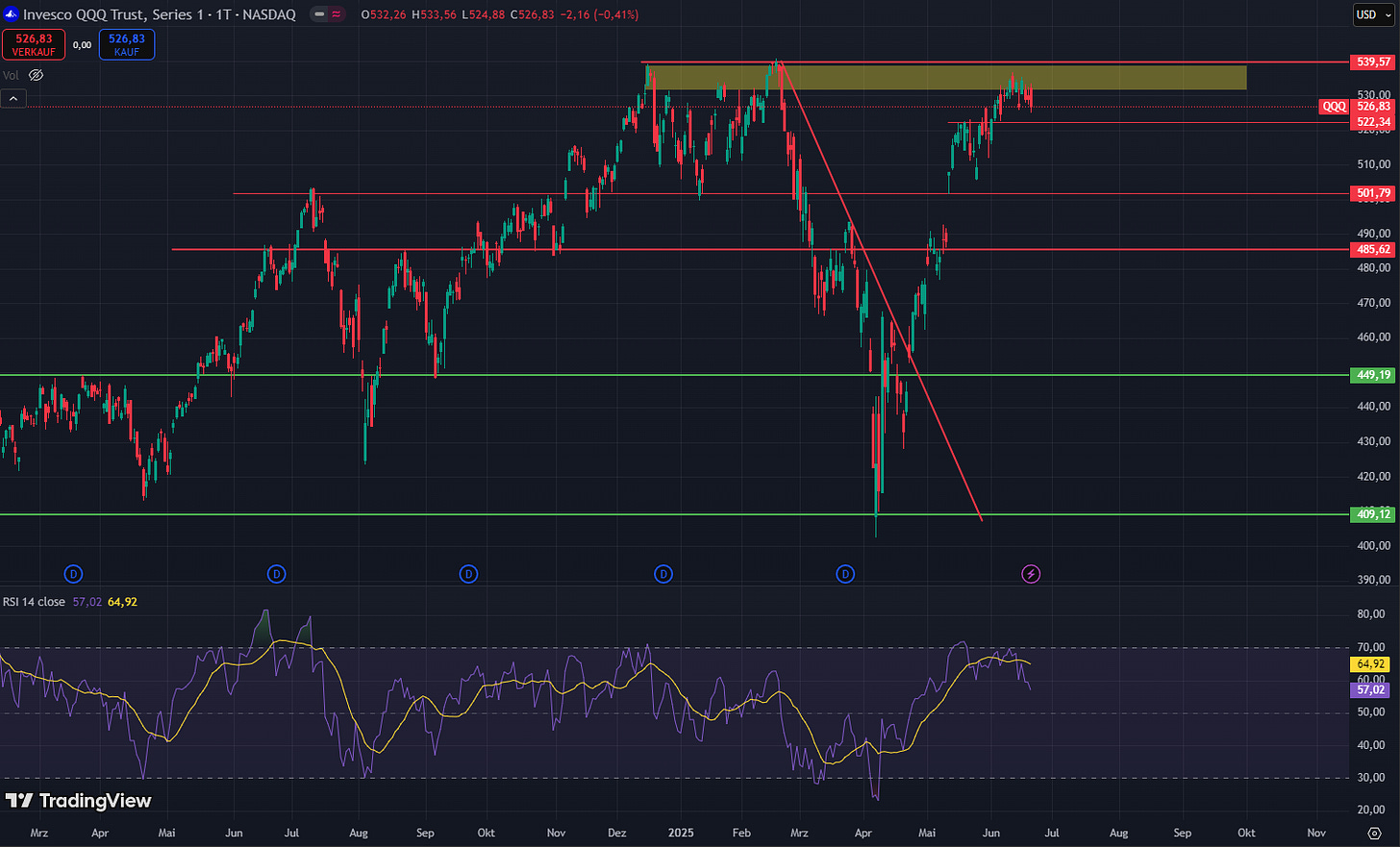Open dividend marker between Jun and Jul labels

(x=276, y=574)
